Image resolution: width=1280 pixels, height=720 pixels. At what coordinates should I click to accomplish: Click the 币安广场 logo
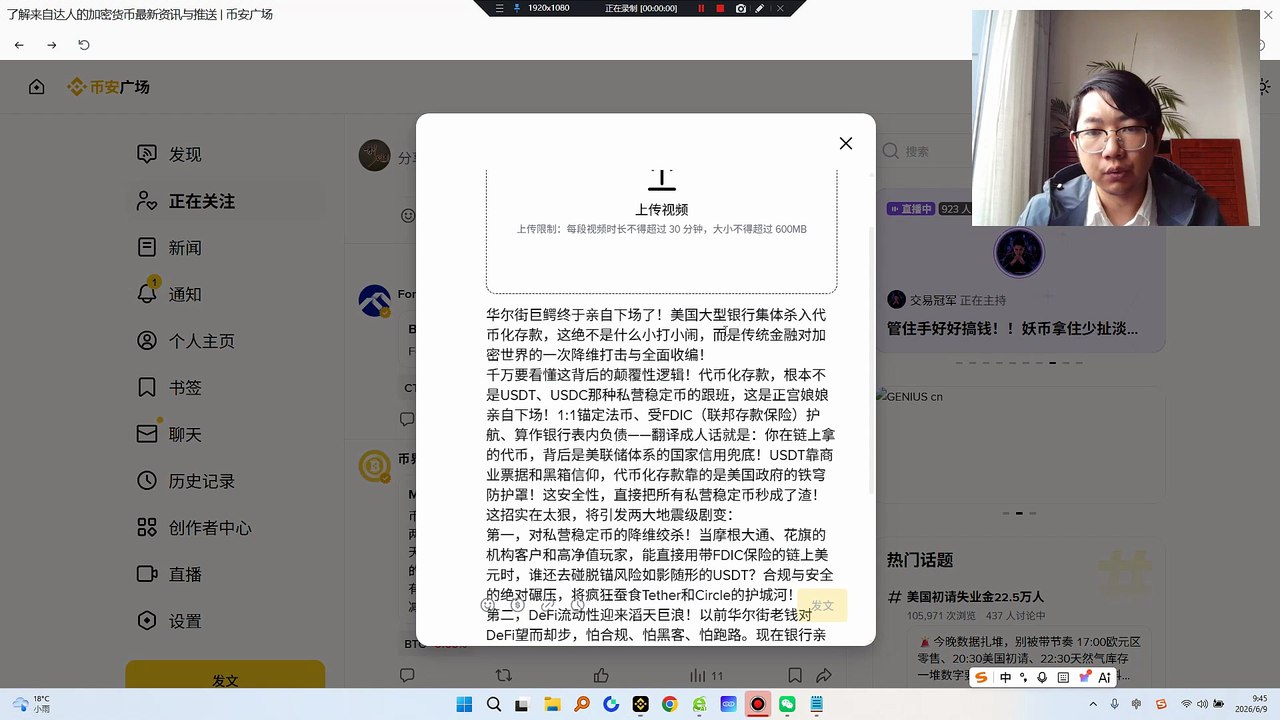click(108, 87)
